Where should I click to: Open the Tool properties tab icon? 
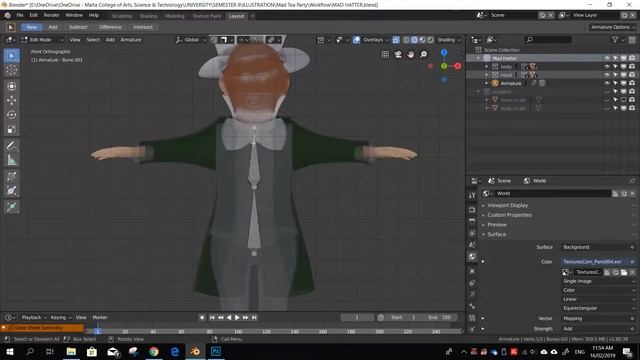tap(472, 195)
